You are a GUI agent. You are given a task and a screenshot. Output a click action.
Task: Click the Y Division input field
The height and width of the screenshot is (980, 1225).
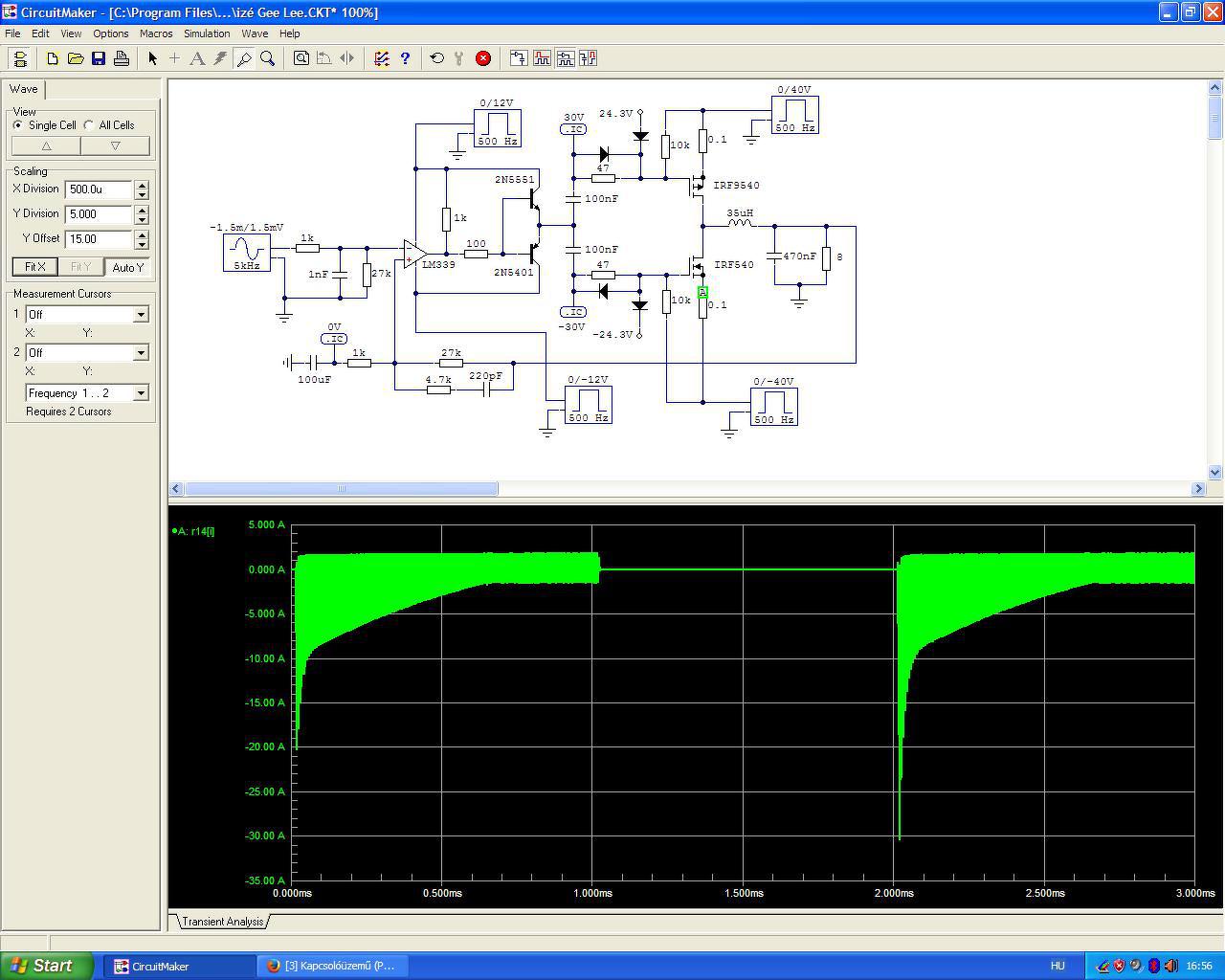click(100, 214)
